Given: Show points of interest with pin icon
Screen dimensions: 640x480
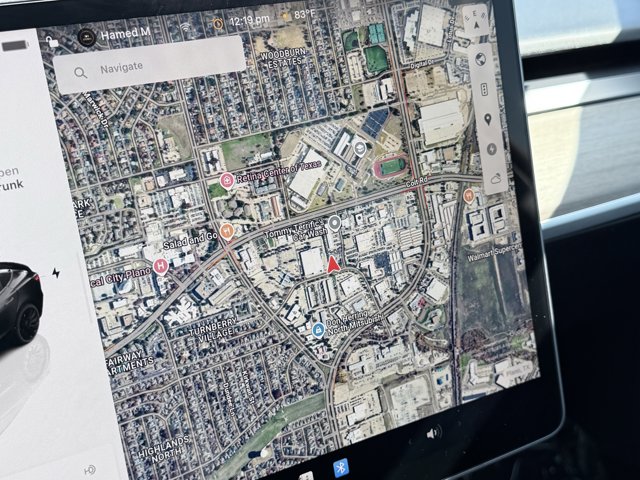Looking at the screenshot, I should click(489, 119).
